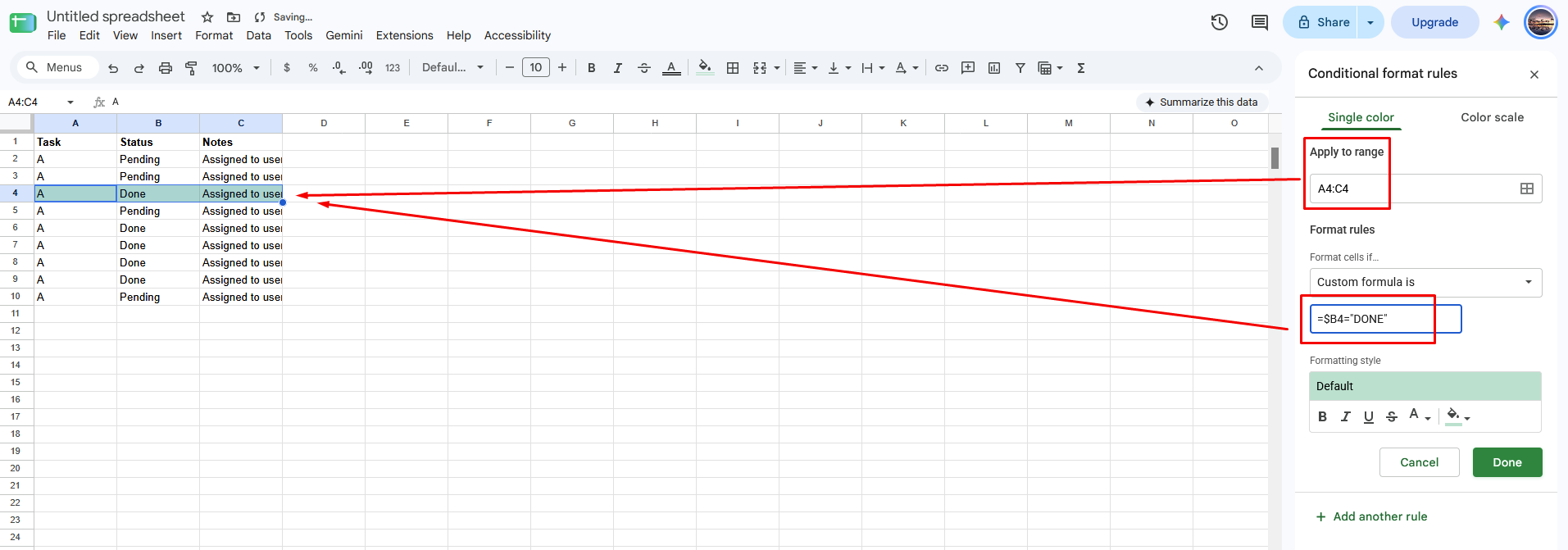This screenshot has width=1568, height=550.
Task: Decrease font size minus button
Action: point(510,68)
